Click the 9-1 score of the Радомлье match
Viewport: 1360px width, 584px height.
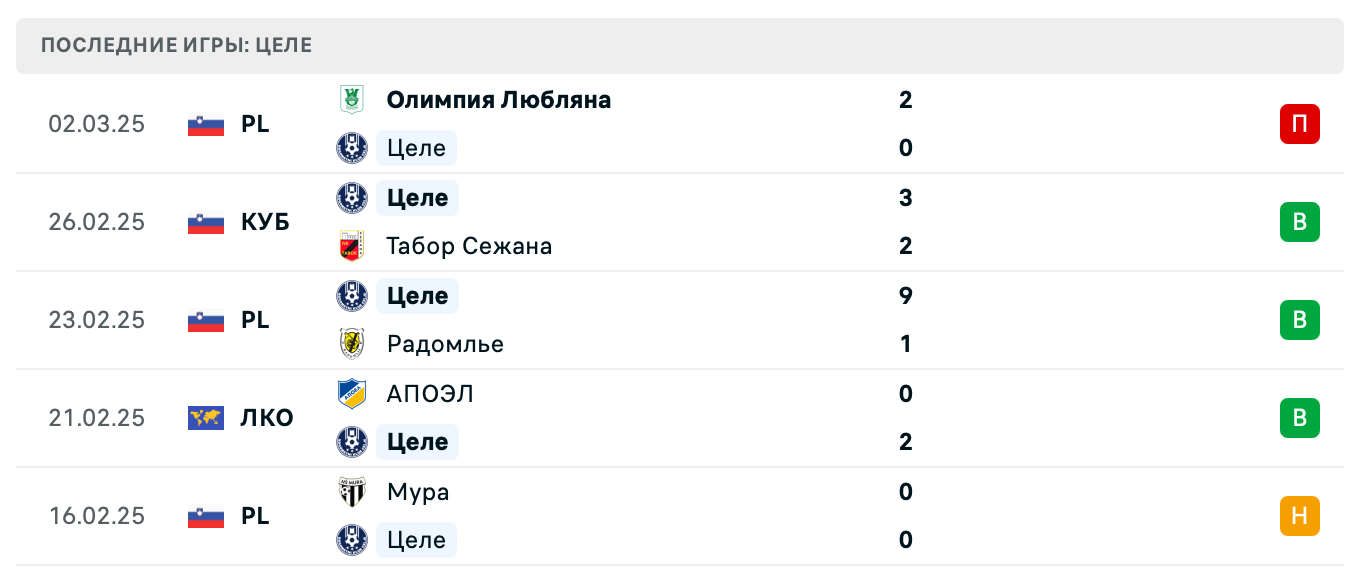click(x=905, y=320)
